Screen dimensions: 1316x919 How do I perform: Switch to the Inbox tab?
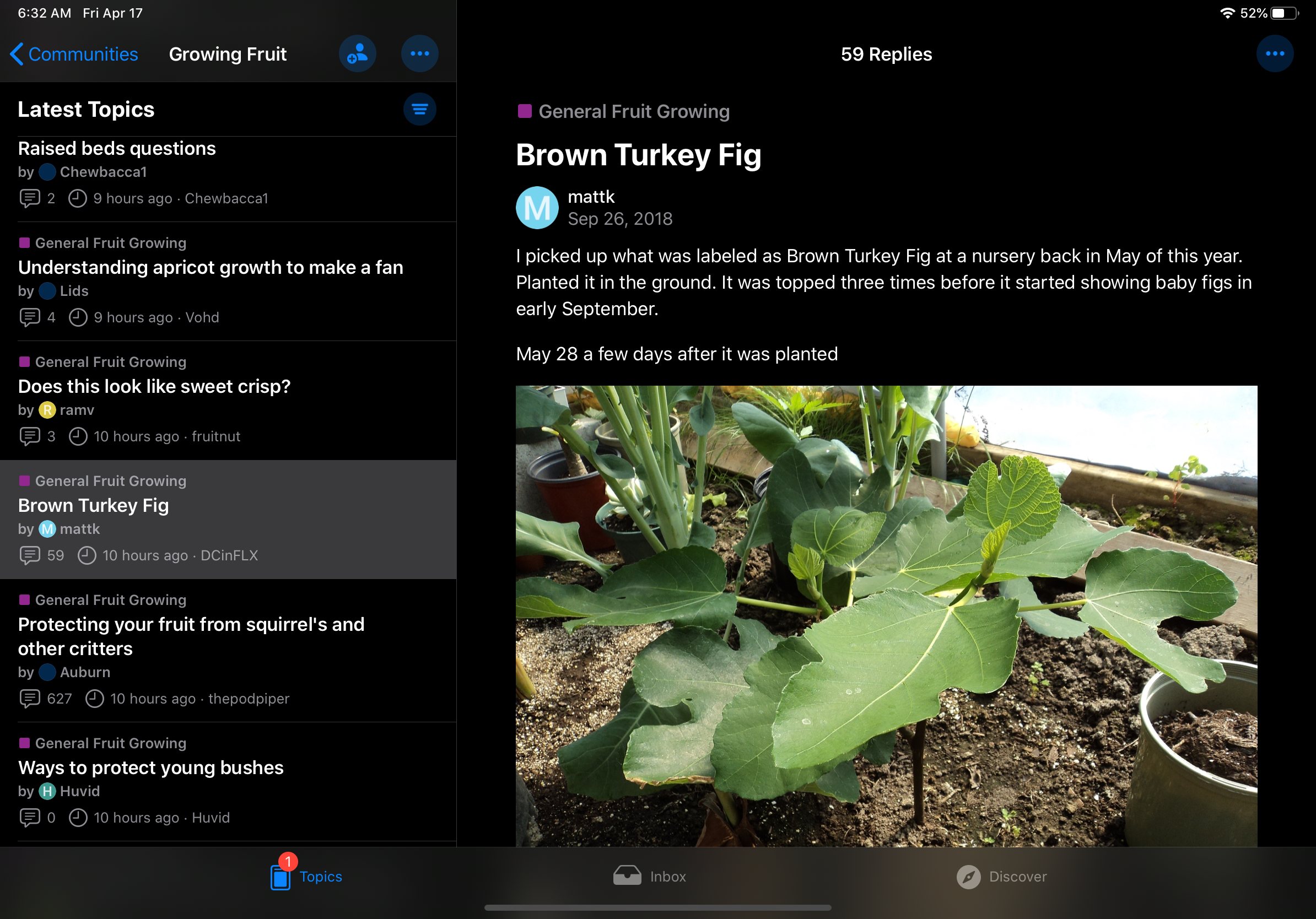click(649, 877)
